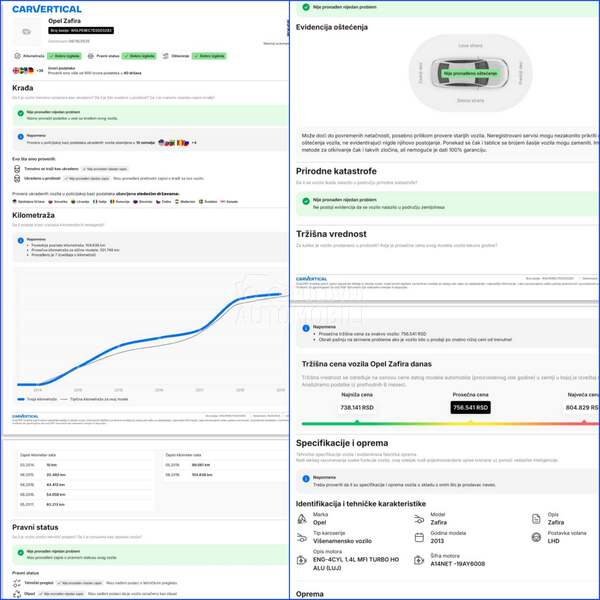
Task: Click the Prirodne katastrofe heading
Action: click(x=336, y=171)
